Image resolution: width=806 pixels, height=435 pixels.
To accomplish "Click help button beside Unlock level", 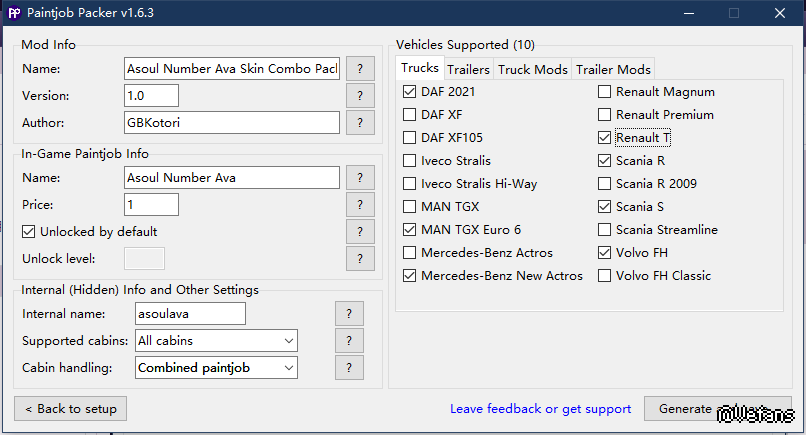I will point(360,259).
